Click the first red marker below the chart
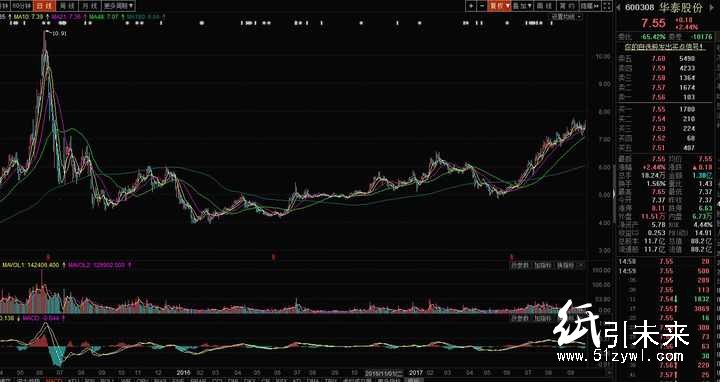Image resolution: width=720 pixels, height=382 pixels. click(48, 257)
